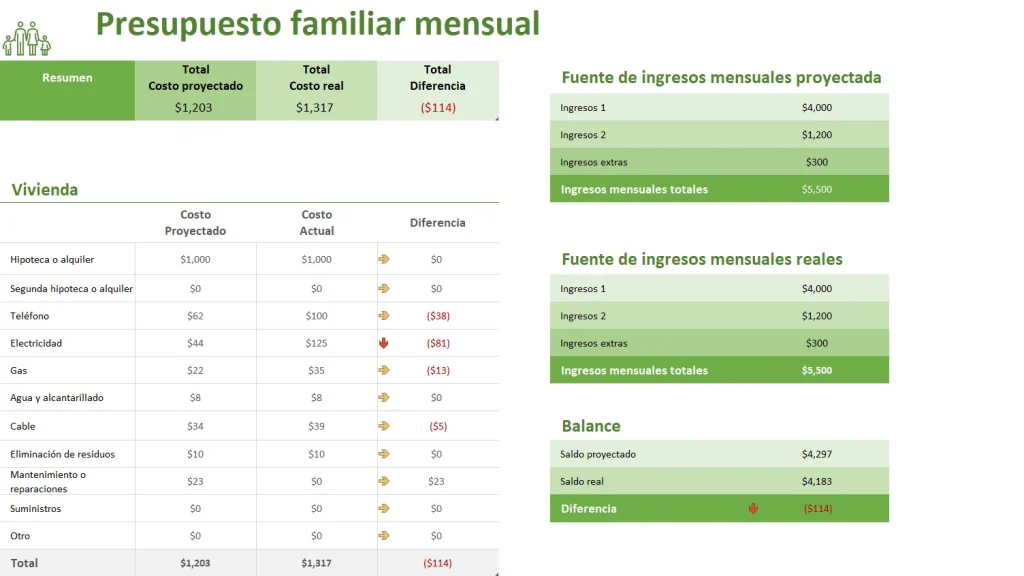
Task: Click the arrow indicator on the Gas row
Action: (x=382, y=369)
